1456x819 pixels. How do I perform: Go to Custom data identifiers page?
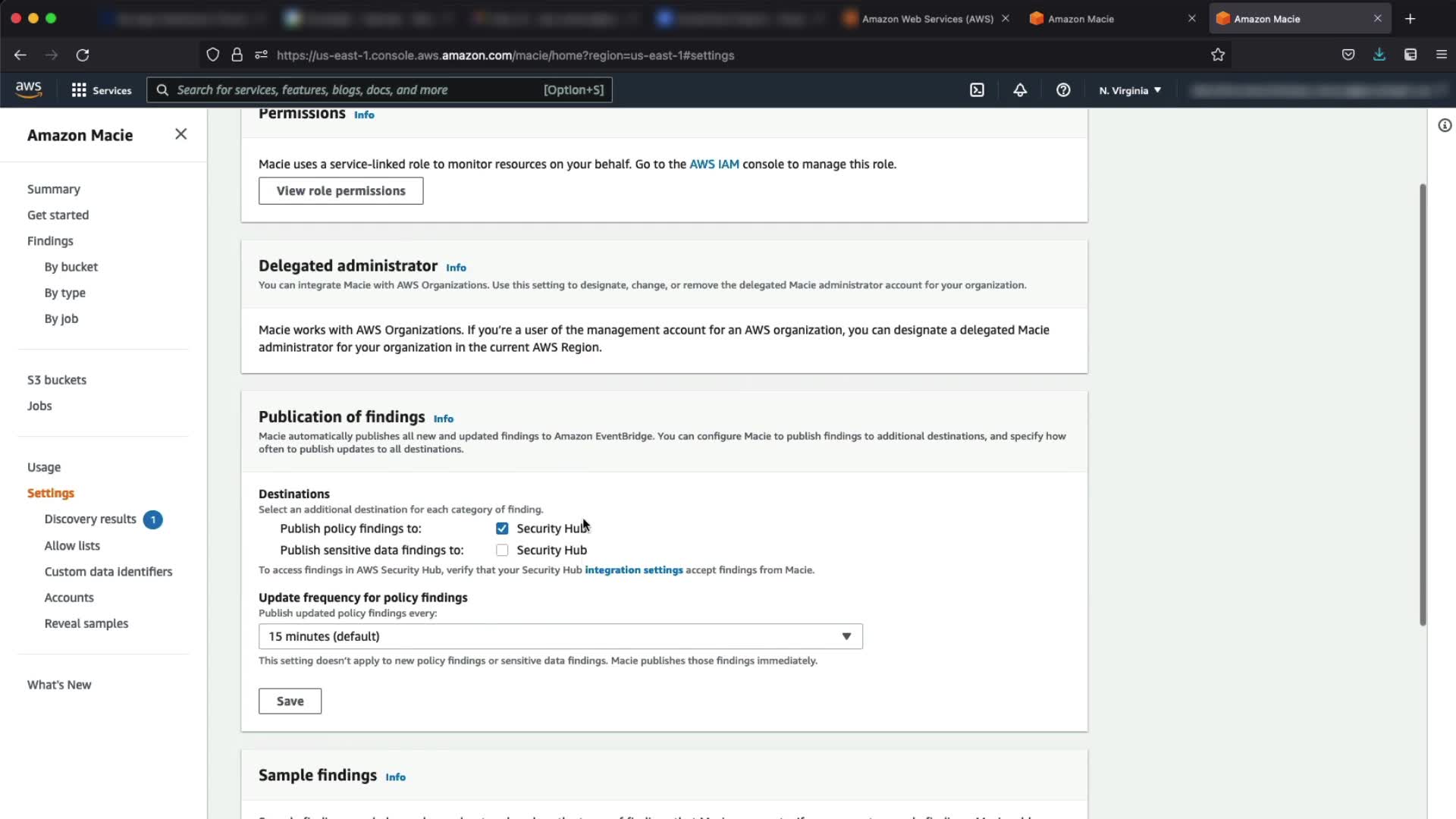pos(108,572)
